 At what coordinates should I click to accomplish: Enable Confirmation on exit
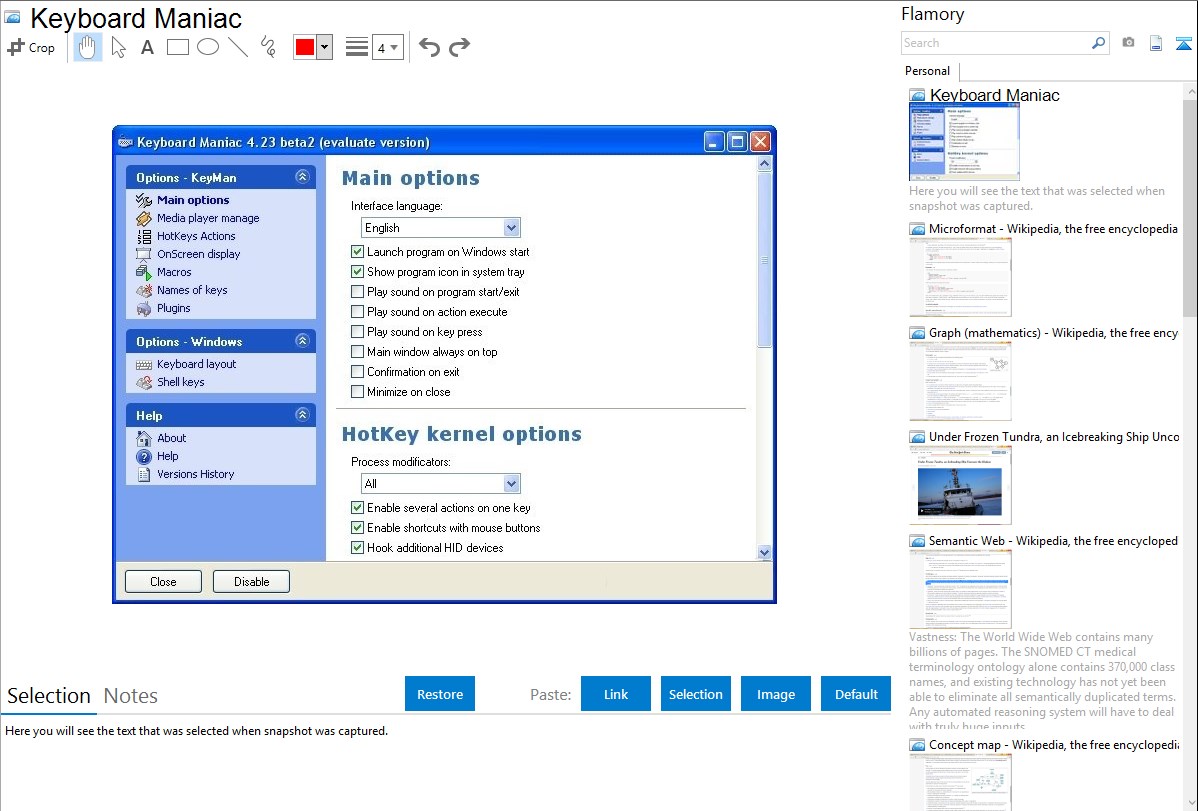click(x=357, y=371)
